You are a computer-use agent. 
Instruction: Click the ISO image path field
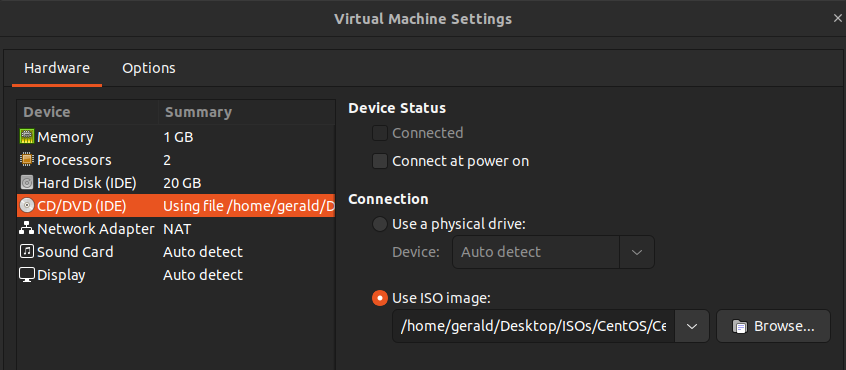534,326
